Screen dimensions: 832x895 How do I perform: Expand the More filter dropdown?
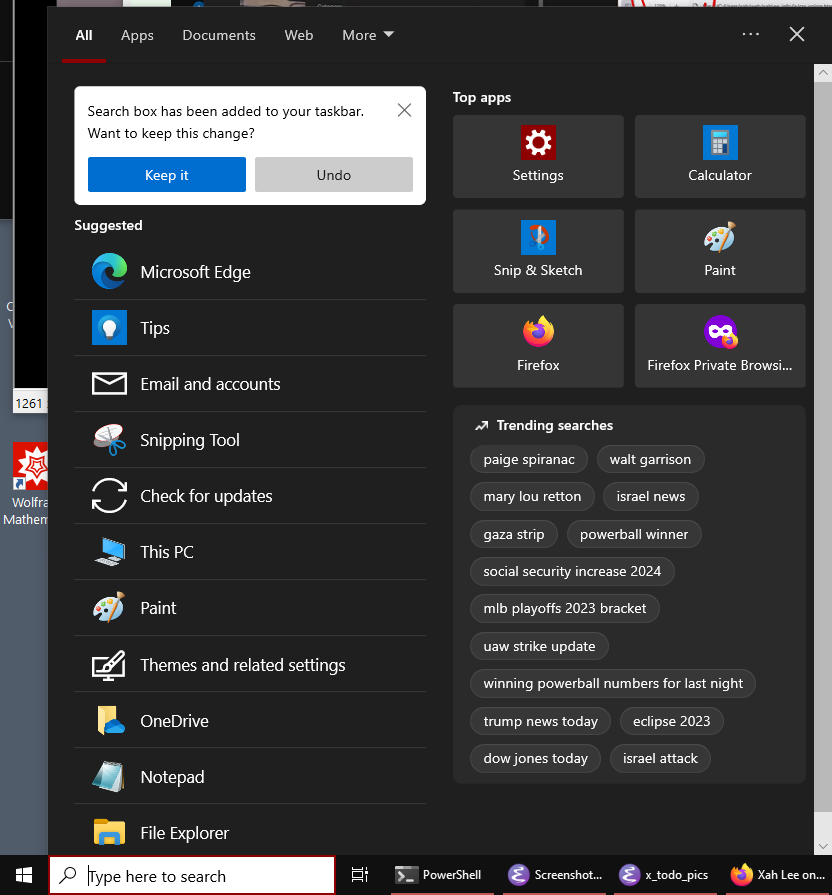(368, 35)
